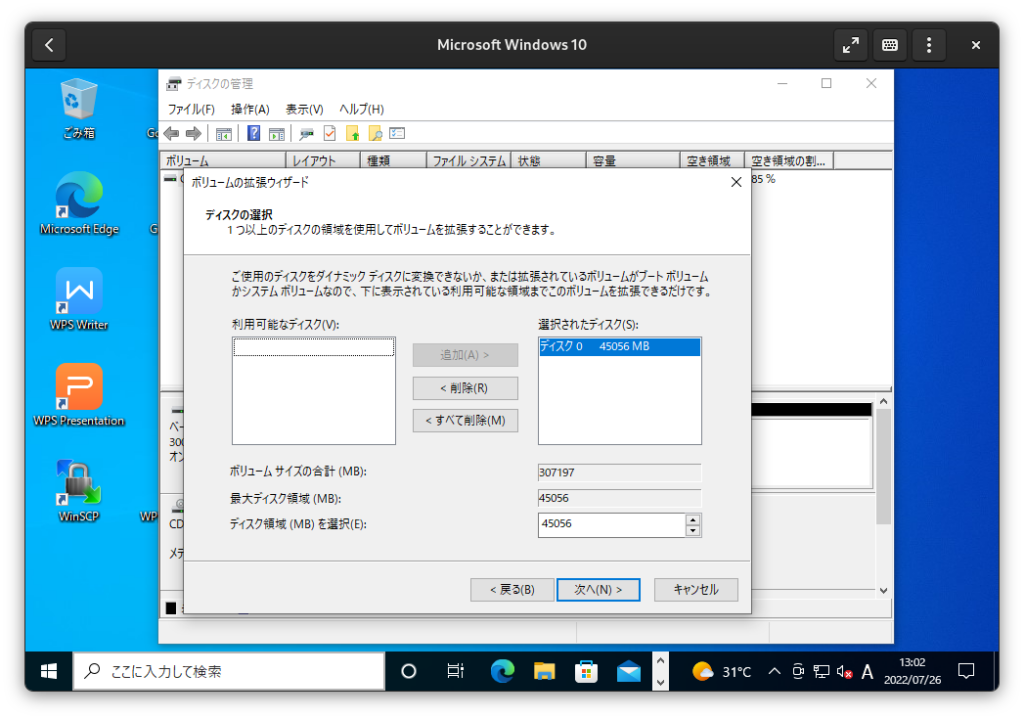
Task: Click the checkmark document toolbar icon
Action: [x=330, y=134]
